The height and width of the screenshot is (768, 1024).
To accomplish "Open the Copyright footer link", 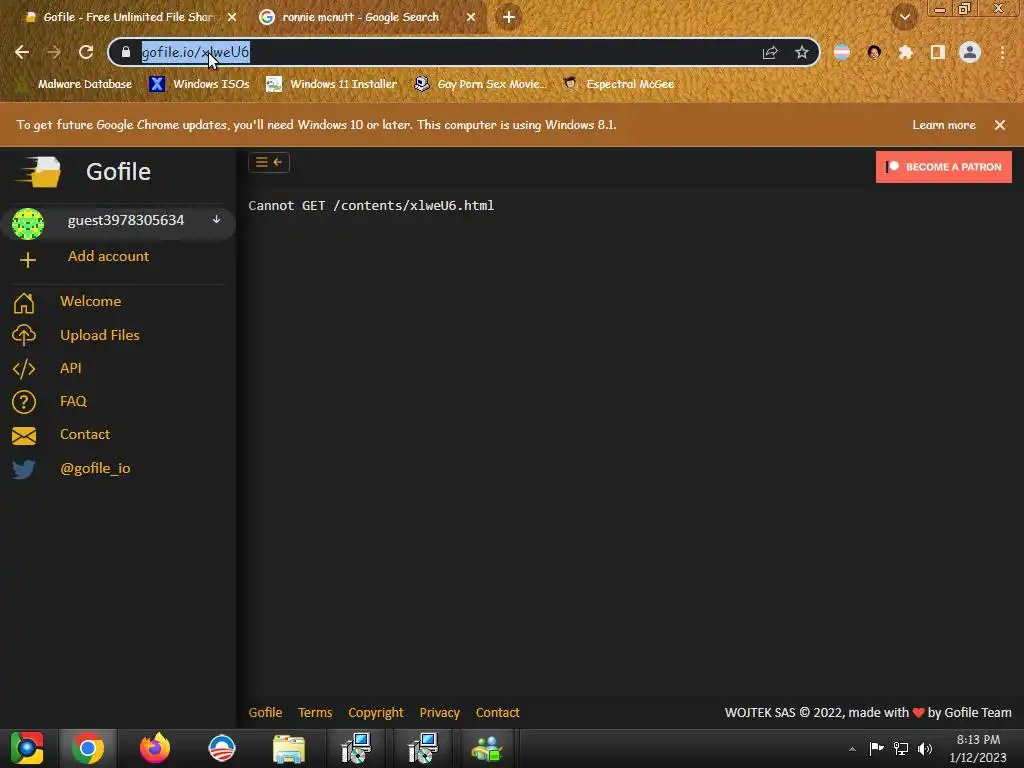I will (376, 712).
